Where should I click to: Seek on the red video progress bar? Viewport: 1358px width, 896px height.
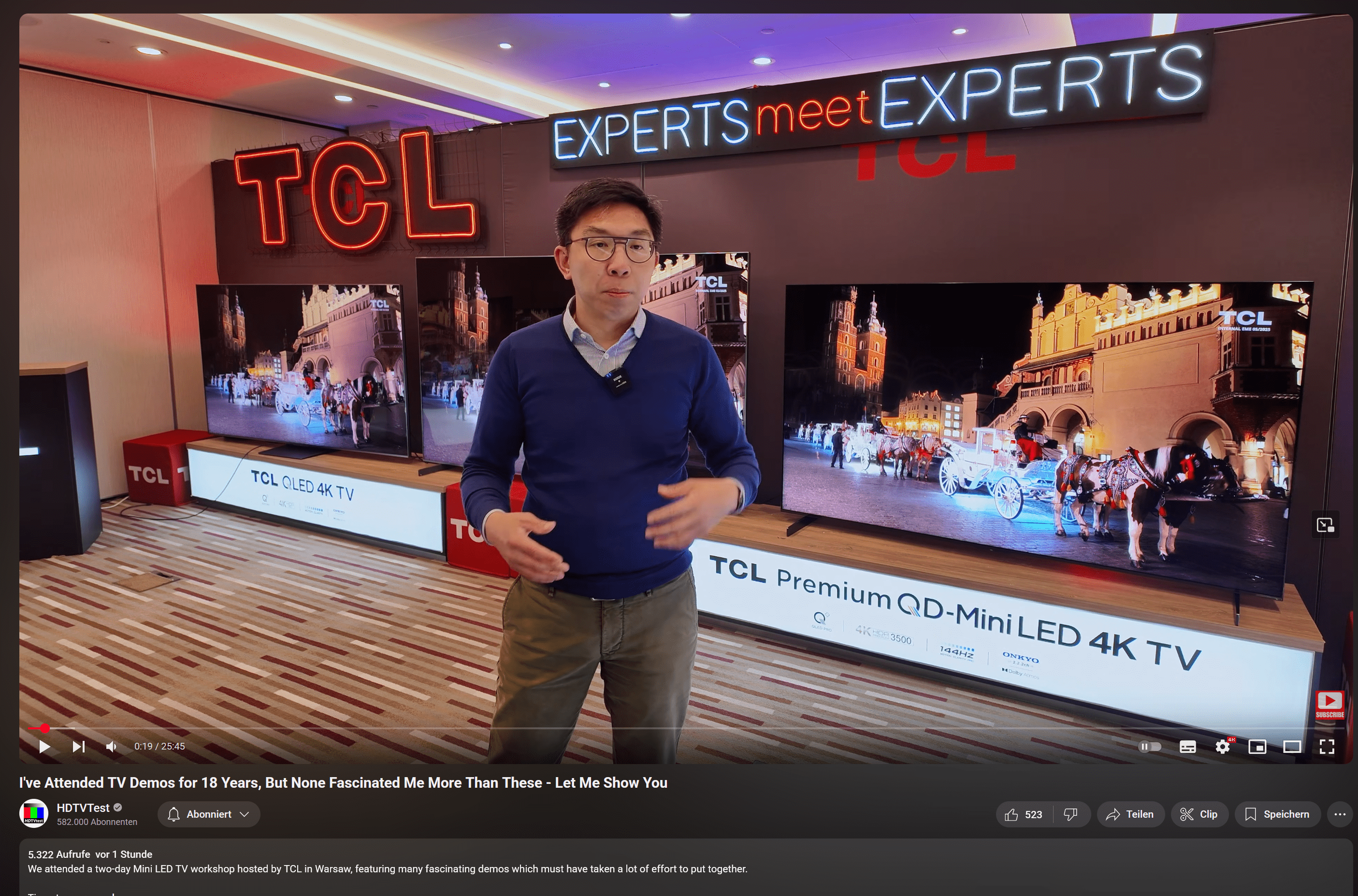pyautogui.click(x=686, y=728)
